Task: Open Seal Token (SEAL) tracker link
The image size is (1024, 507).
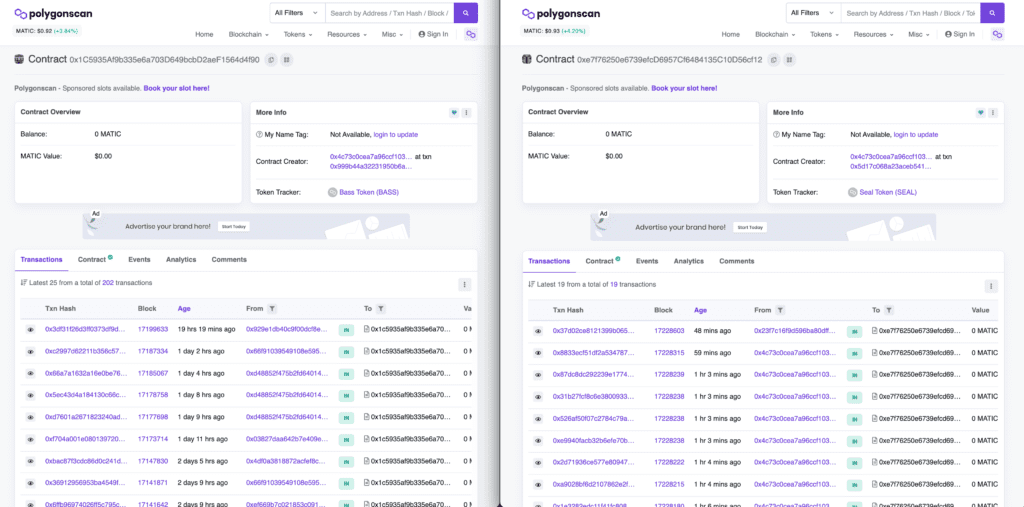Action: coord(886,193)
